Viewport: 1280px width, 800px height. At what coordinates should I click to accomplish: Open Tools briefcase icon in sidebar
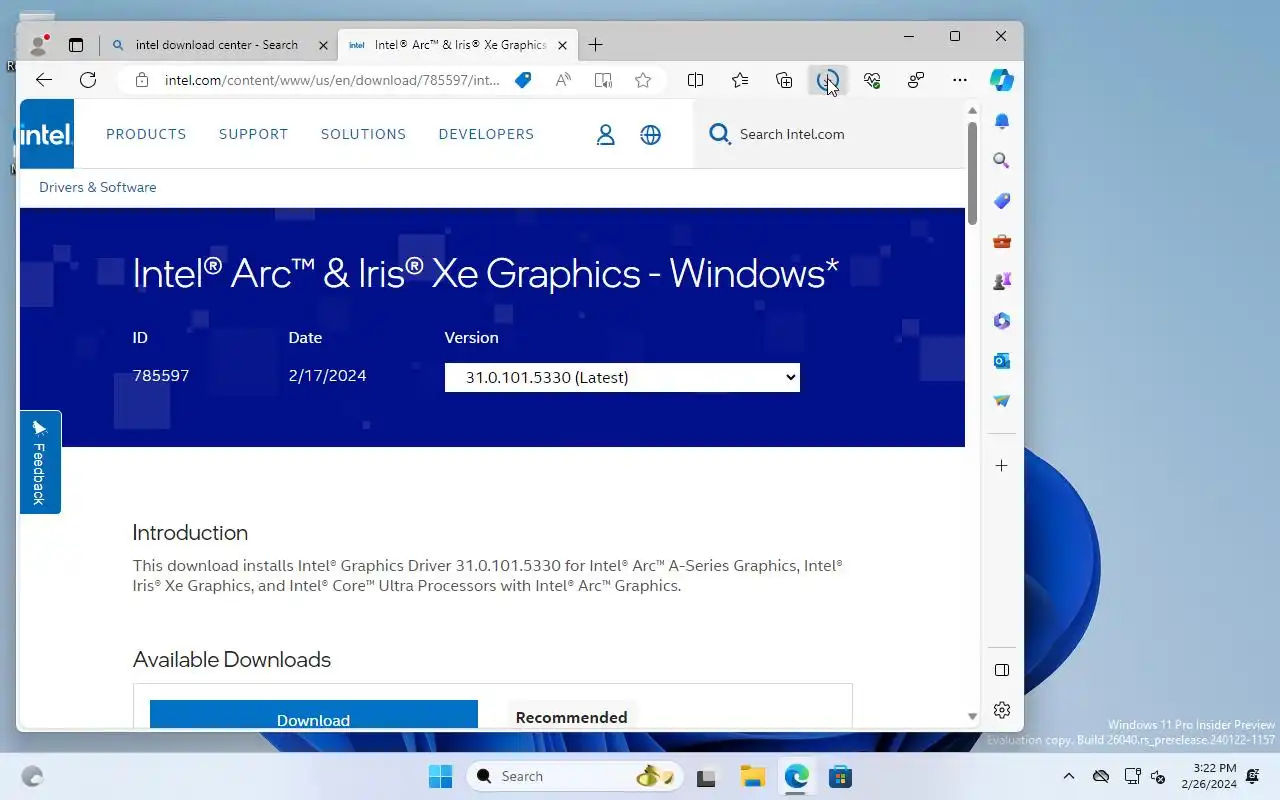pyautogui.click(x=1002, y=241)
